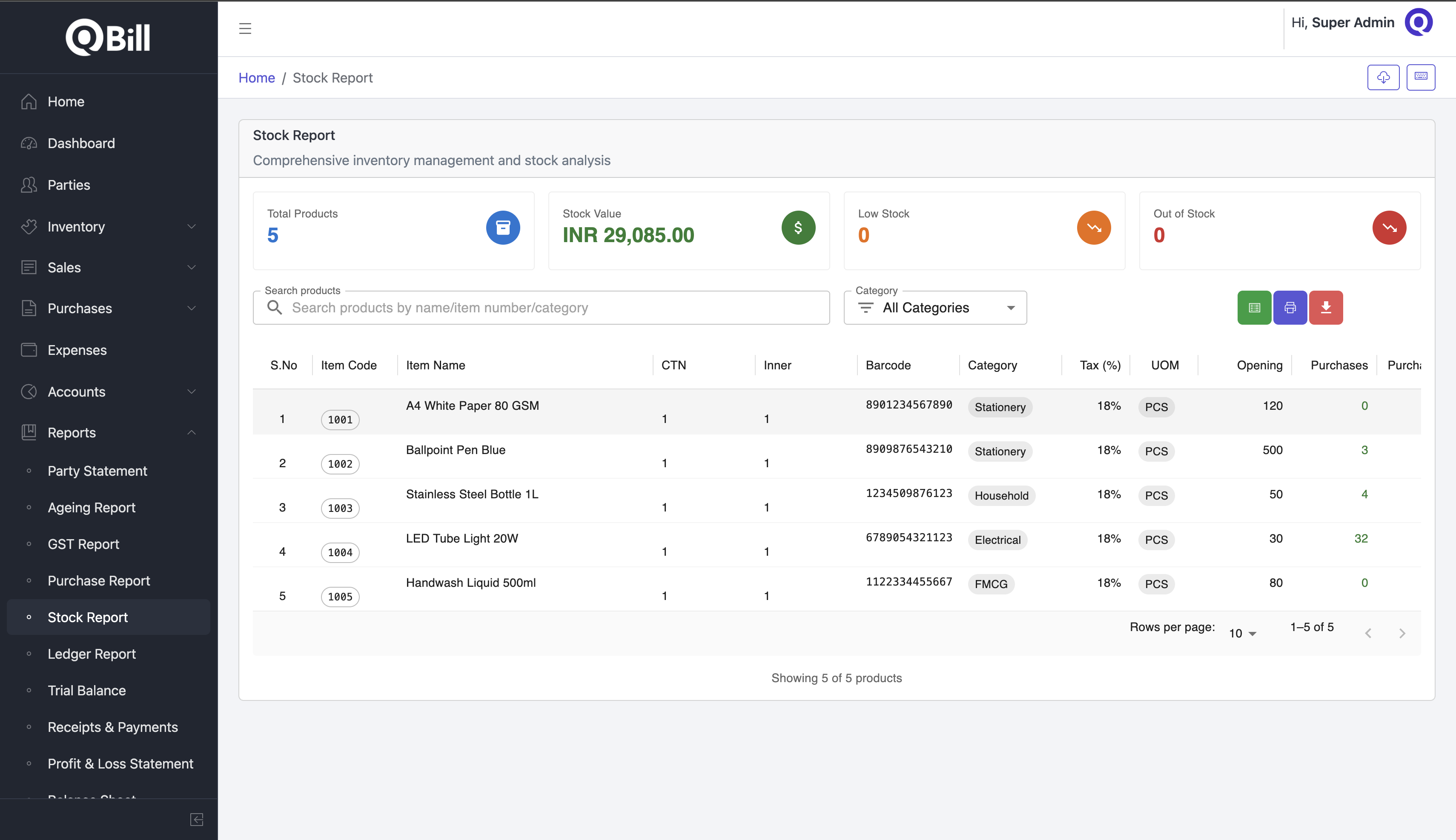
Task: Select the Stationery category chip on Ballpoint Pen Blue
Action: coord(1000,452)
